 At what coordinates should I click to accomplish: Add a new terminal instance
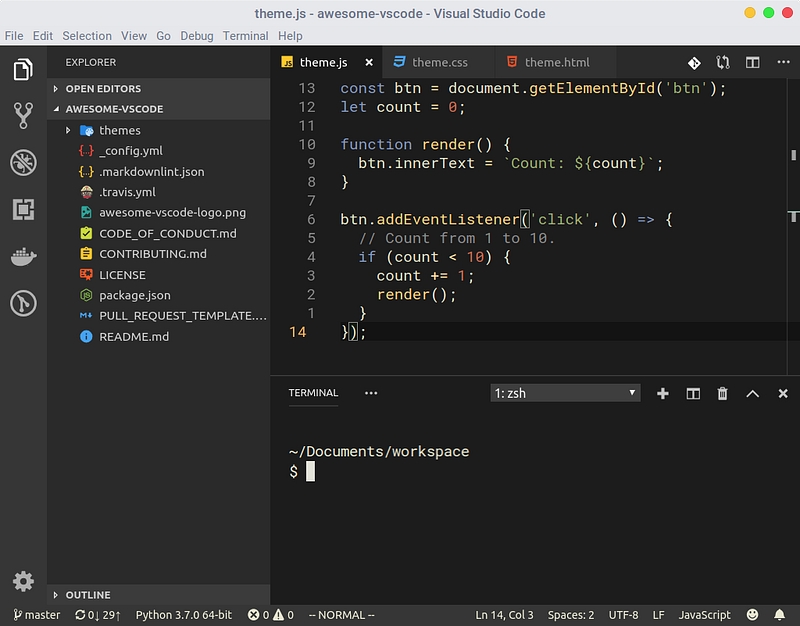pyautogui.click(x=662, y=394)
